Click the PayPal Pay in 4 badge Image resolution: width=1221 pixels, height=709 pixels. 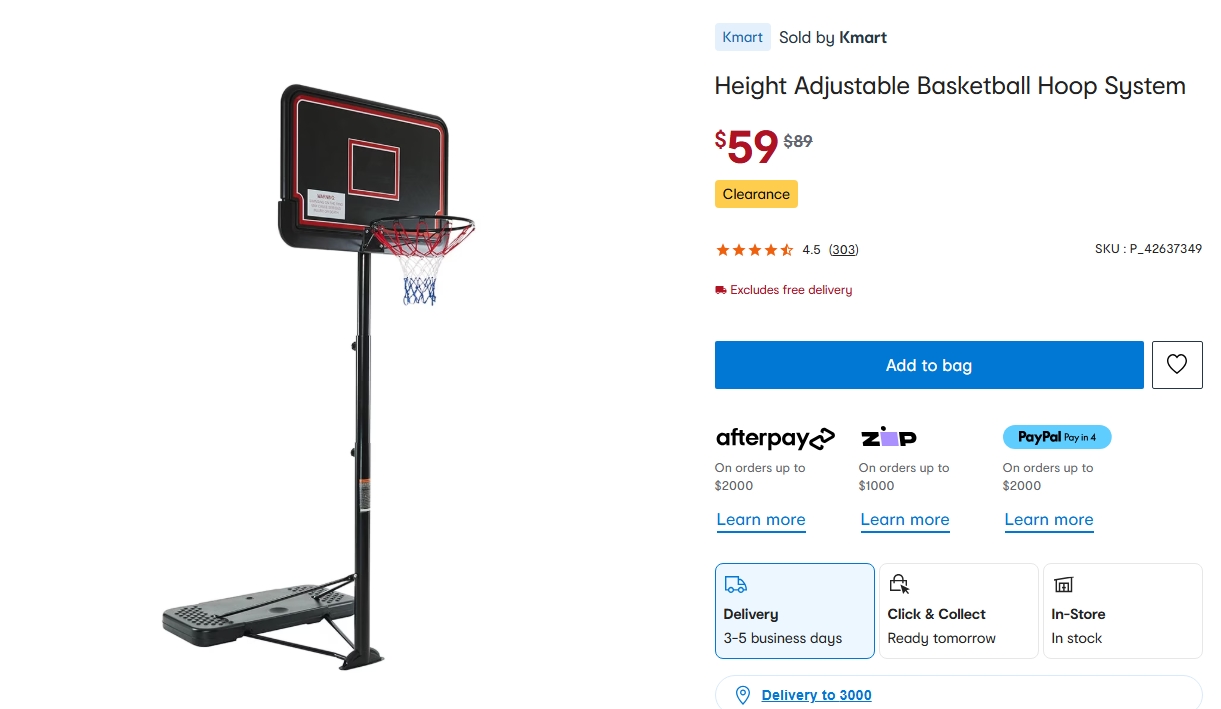1057,437
